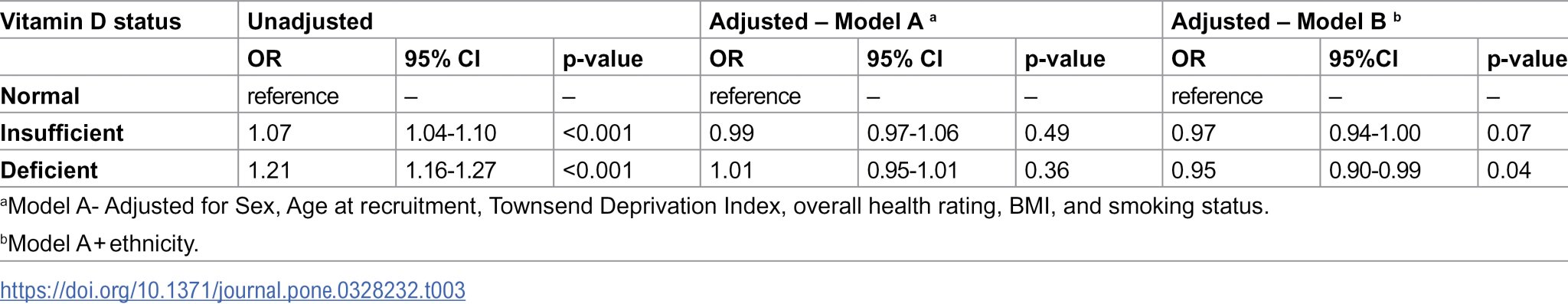Select the 1.04-1.10 confidence interval cell

coord(450,133)
